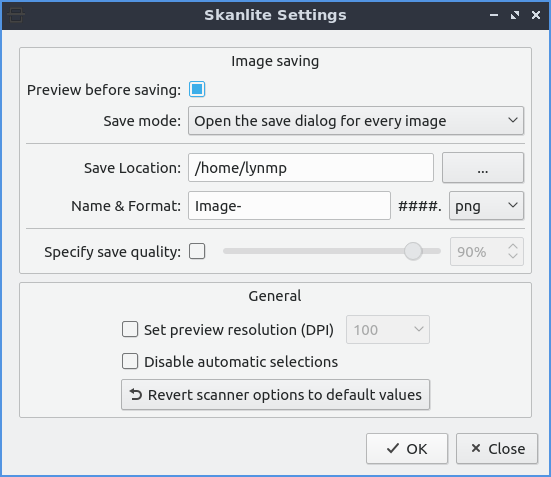This screenshot has height=477, width=551.
Task: Click the X icon on Close button
Action: point(476,448)
